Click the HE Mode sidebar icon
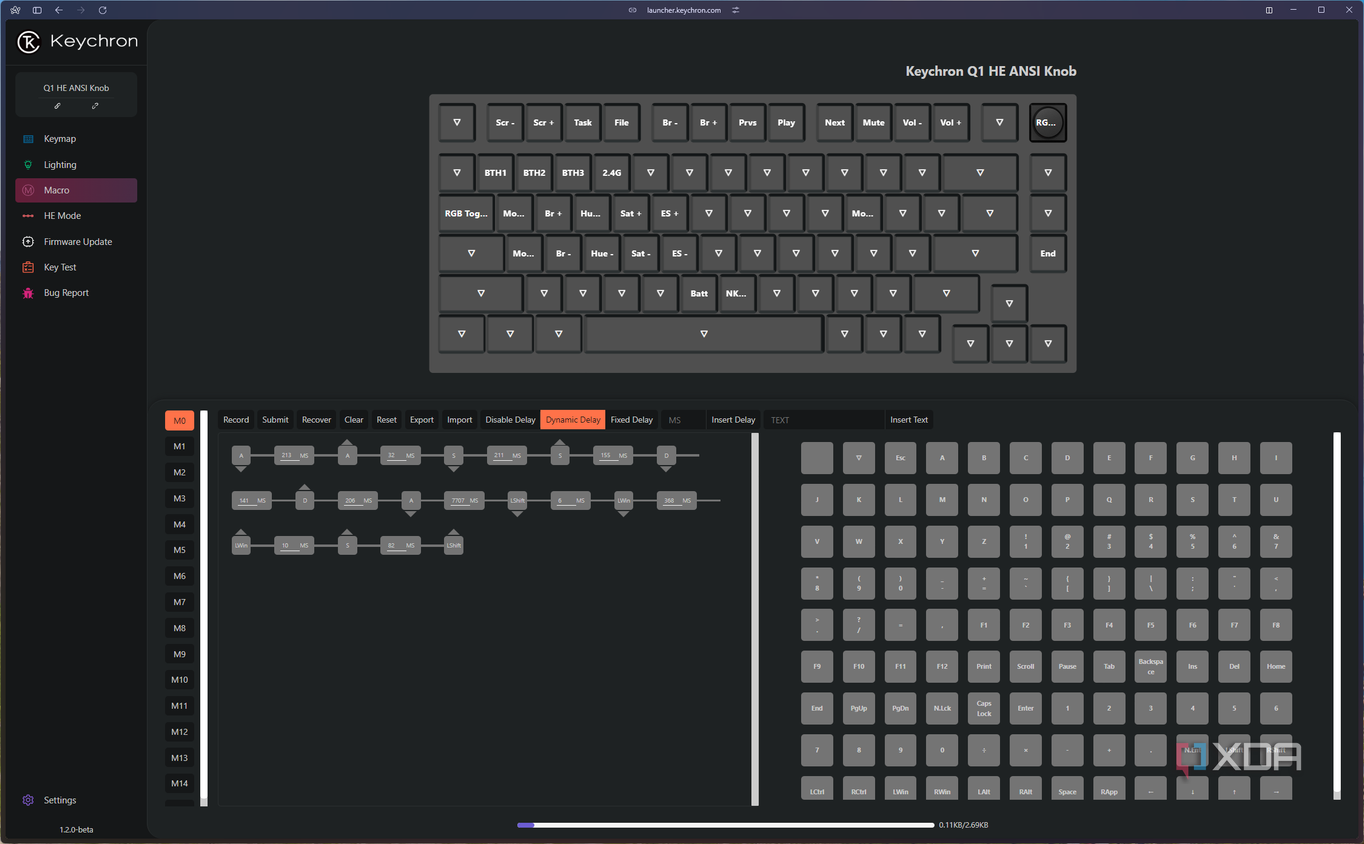The height and width of the screenshot is (844, 1364). [28, 216]
